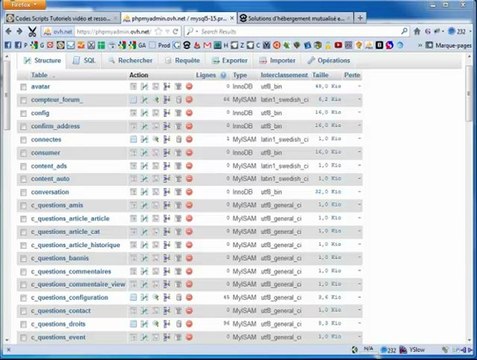477x360 pixels.
Task: Switch to the Structure tab
Action: click(42, 60)
